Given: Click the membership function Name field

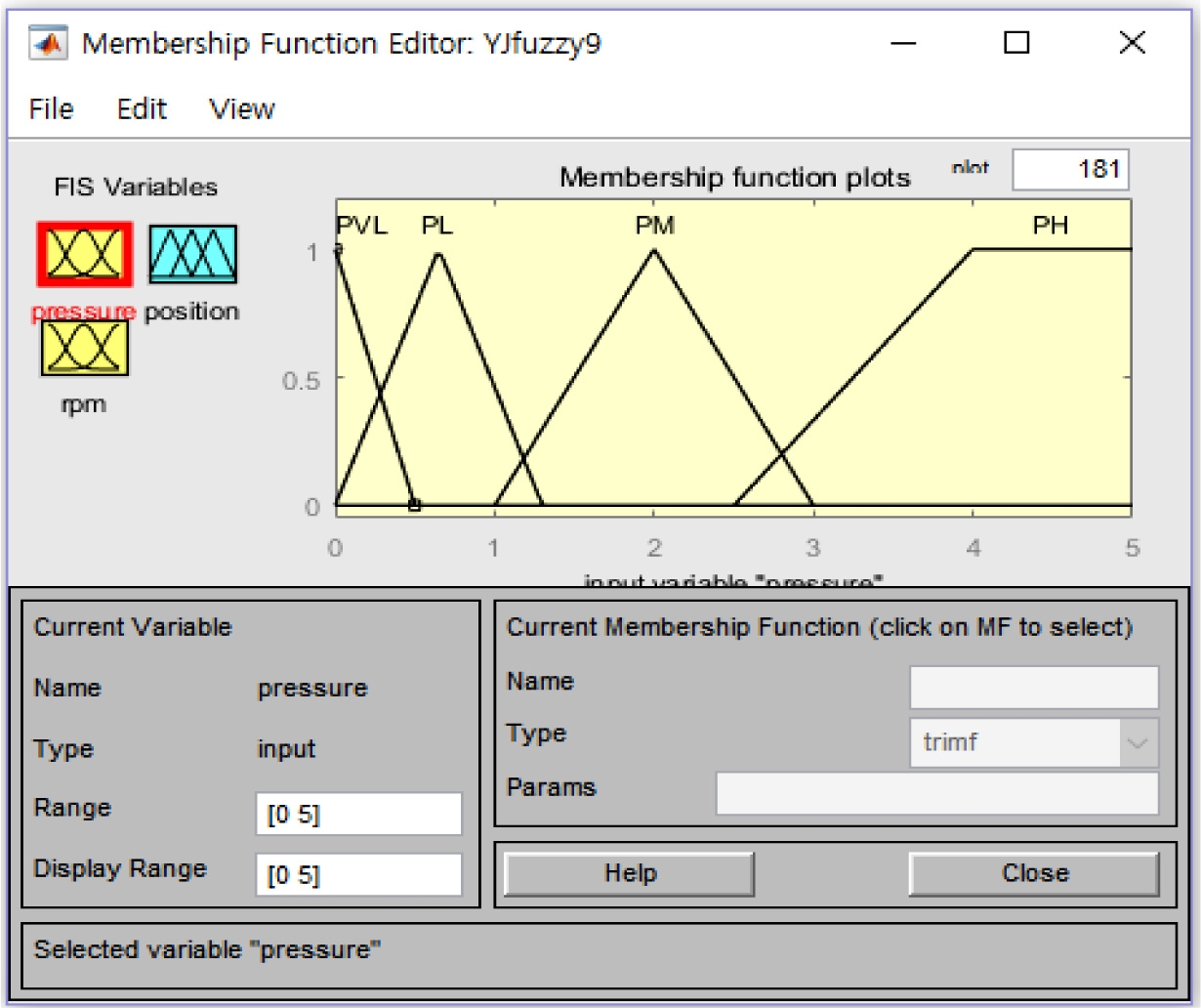Looking at the screenshot, I should tap(1034, 687).
